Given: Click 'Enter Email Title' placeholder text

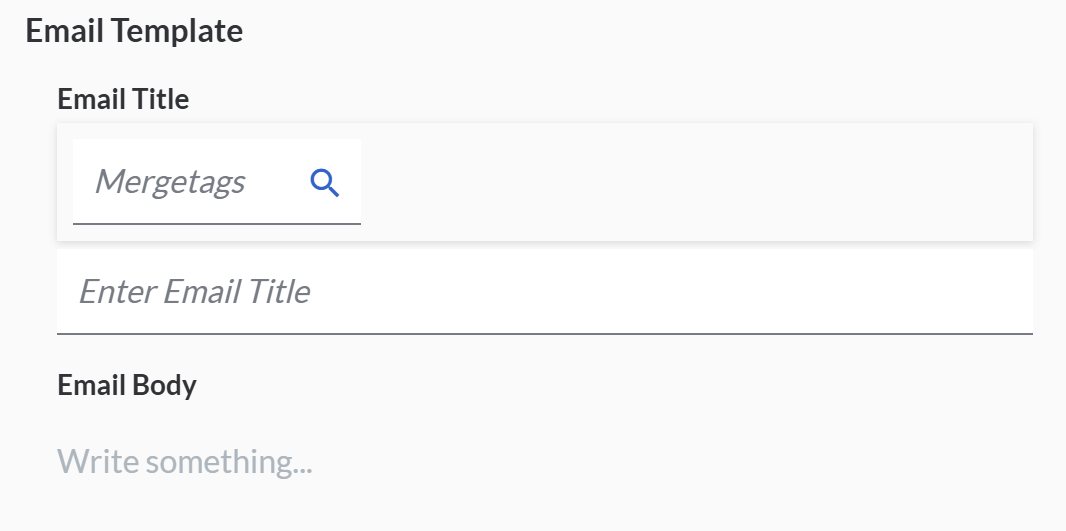Looking at the screenshot, I should point(195,292).
